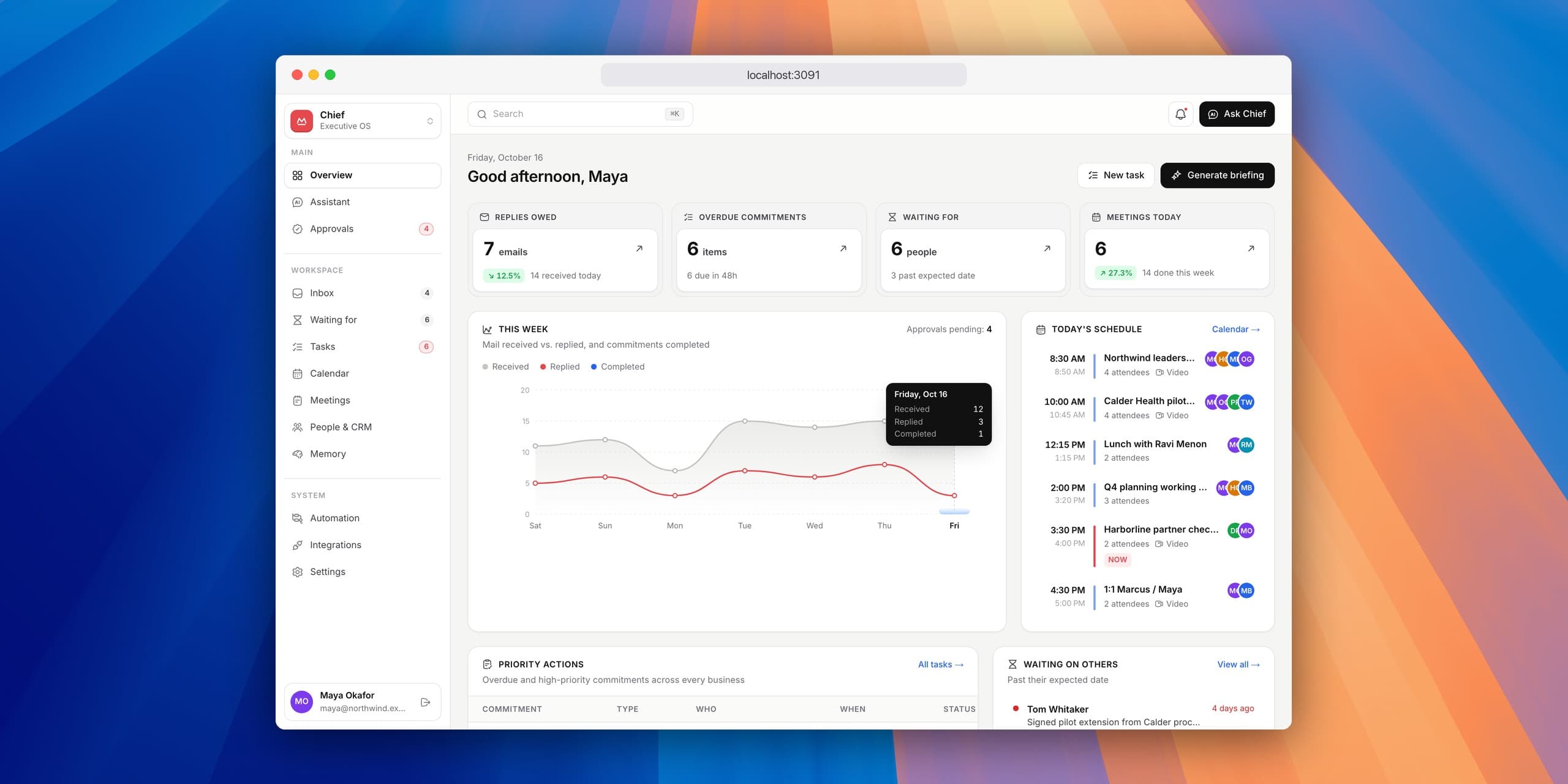The image size is (1568, 784).
Task: Open Waiting For card arrow icon
Action: tap(1047, 249)
